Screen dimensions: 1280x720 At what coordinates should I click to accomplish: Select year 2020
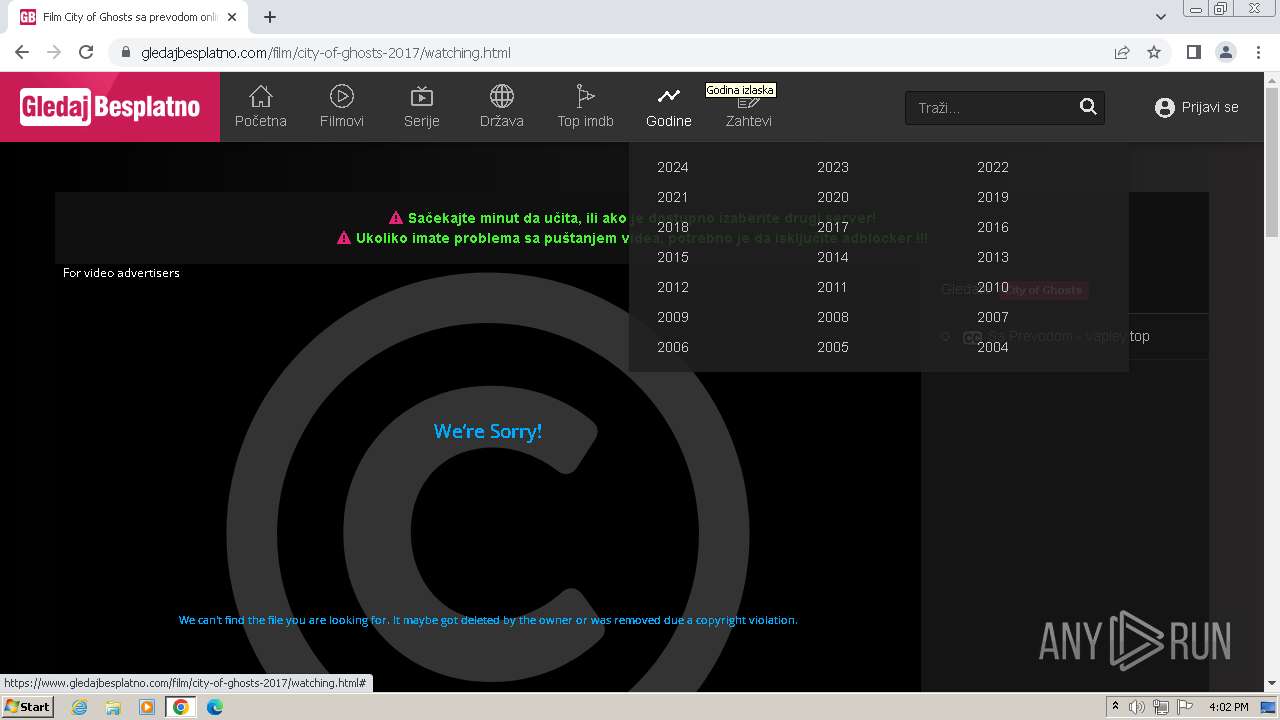pos(833,197)
